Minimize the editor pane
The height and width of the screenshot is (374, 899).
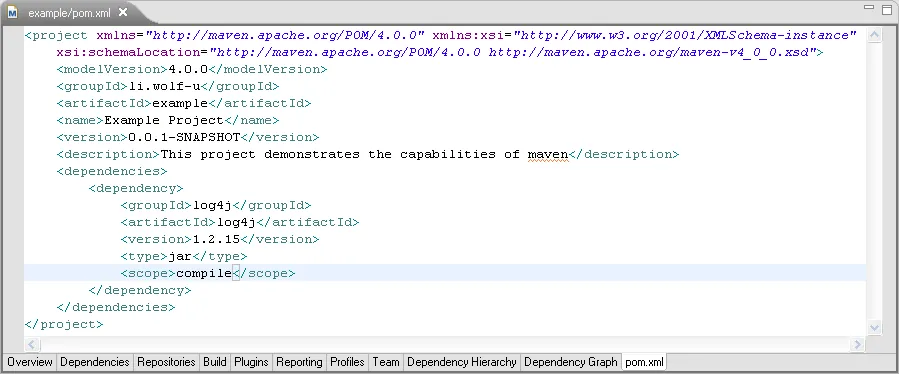[869, 8]
